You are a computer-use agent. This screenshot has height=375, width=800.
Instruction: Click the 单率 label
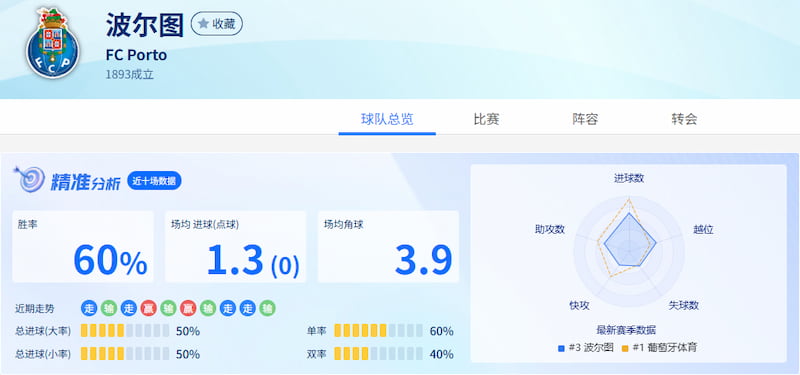316,332
